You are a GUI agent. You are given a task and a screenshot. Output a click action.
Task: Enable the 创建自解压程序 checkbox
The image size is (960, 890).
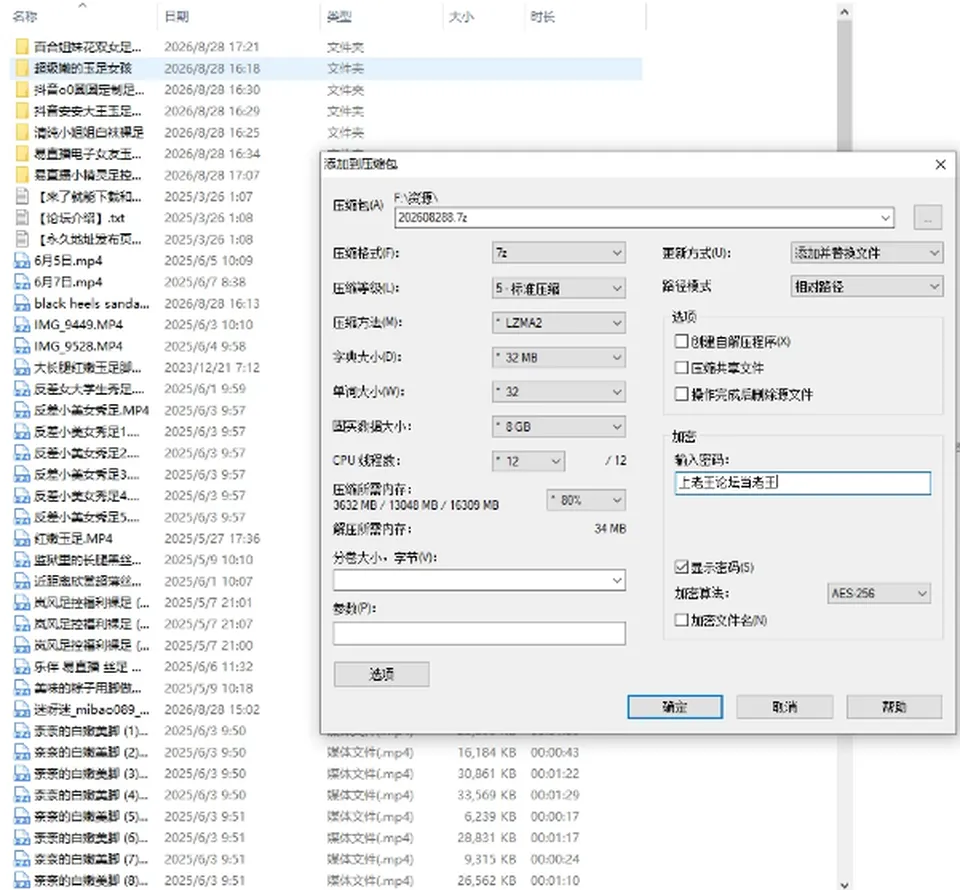pos(681,341)
